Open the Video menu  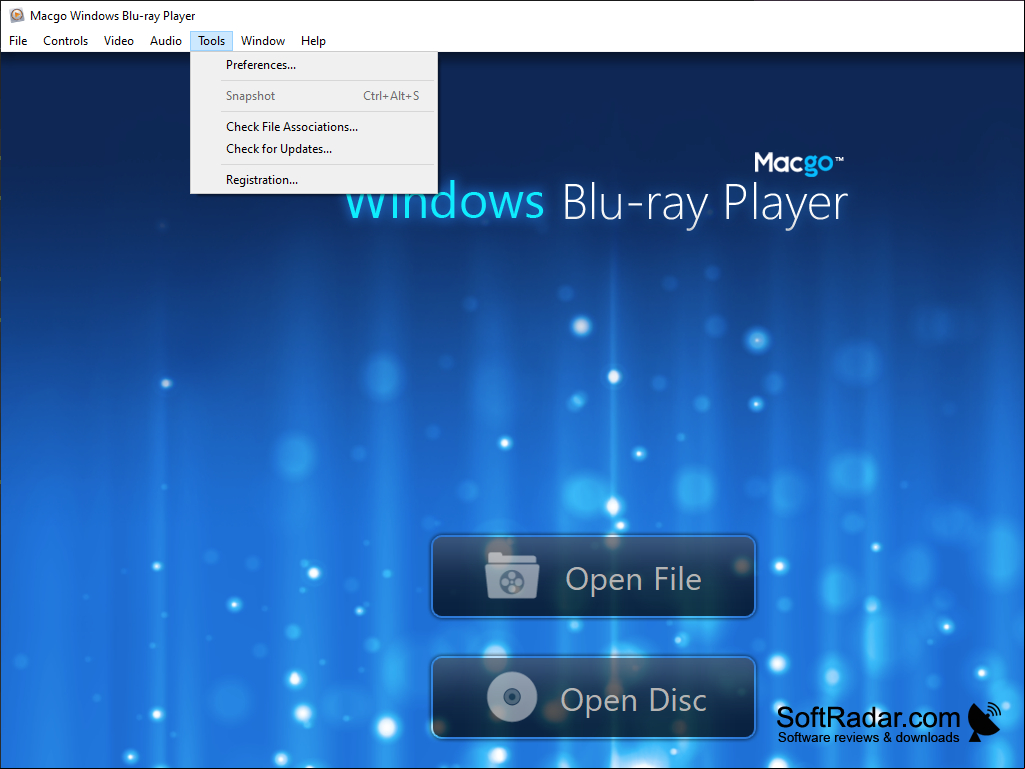point(118,41)
